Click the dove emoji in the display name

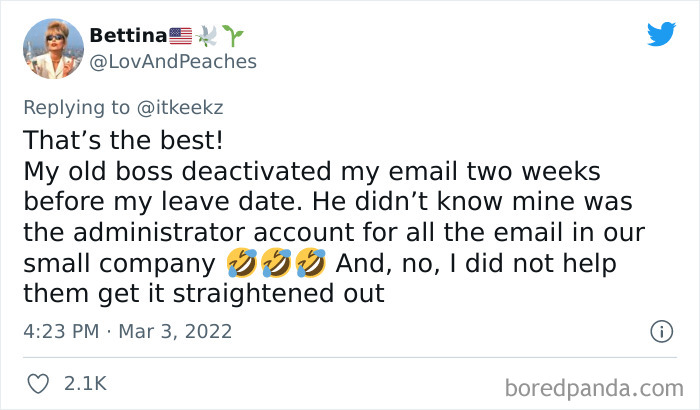coord(210,36)
